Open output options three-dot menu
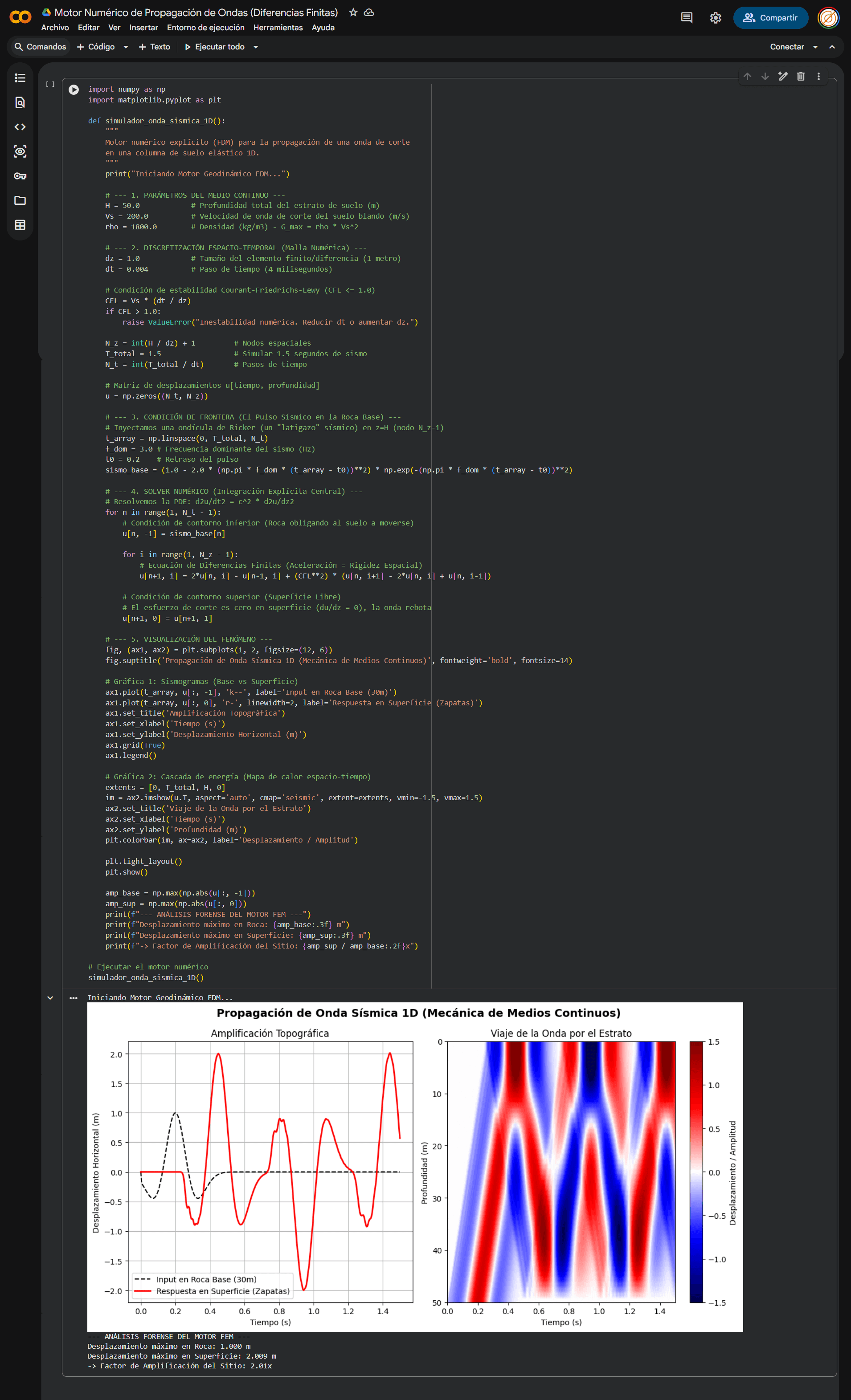 point(74,998)
